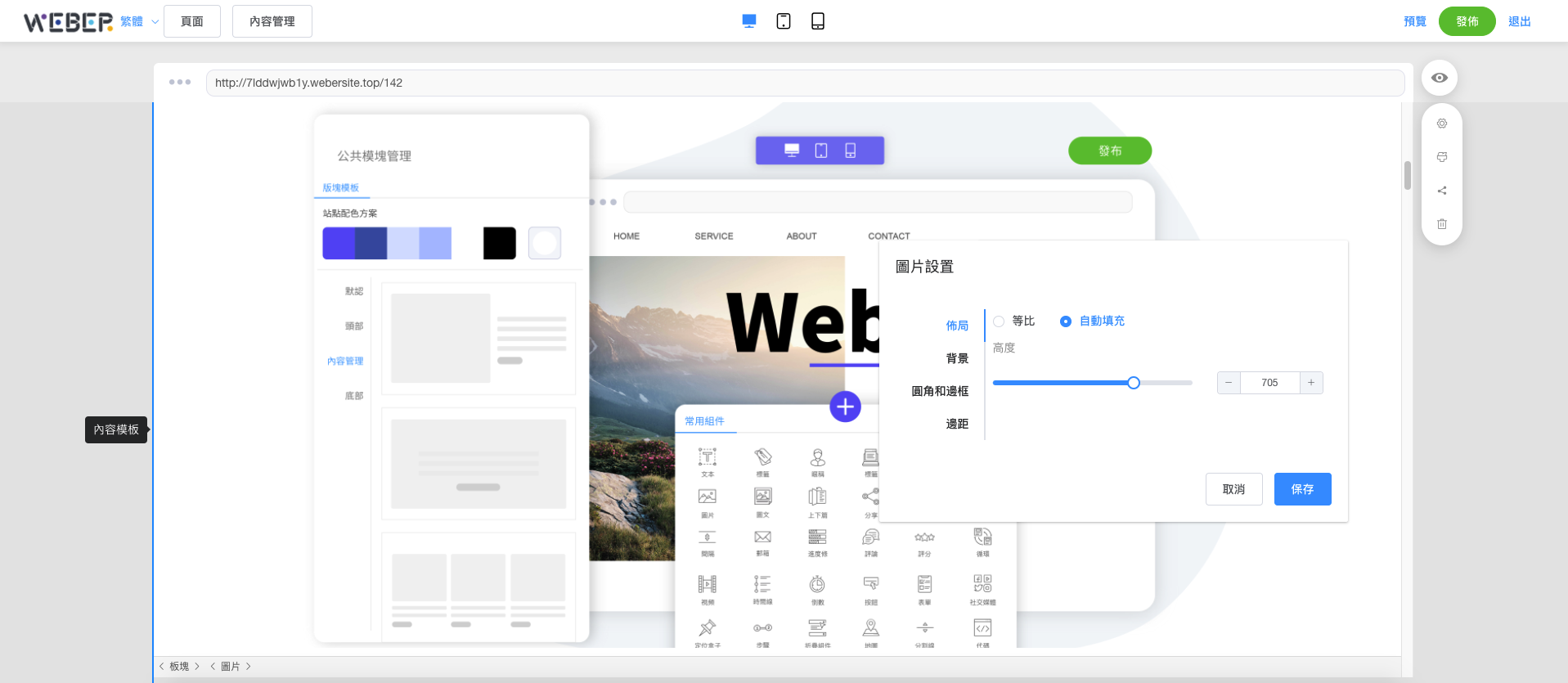The width and height of the screenshot is (1568, 683).
Task: Click the vertical scrollbar thumb of the page
Action: 1408,175
